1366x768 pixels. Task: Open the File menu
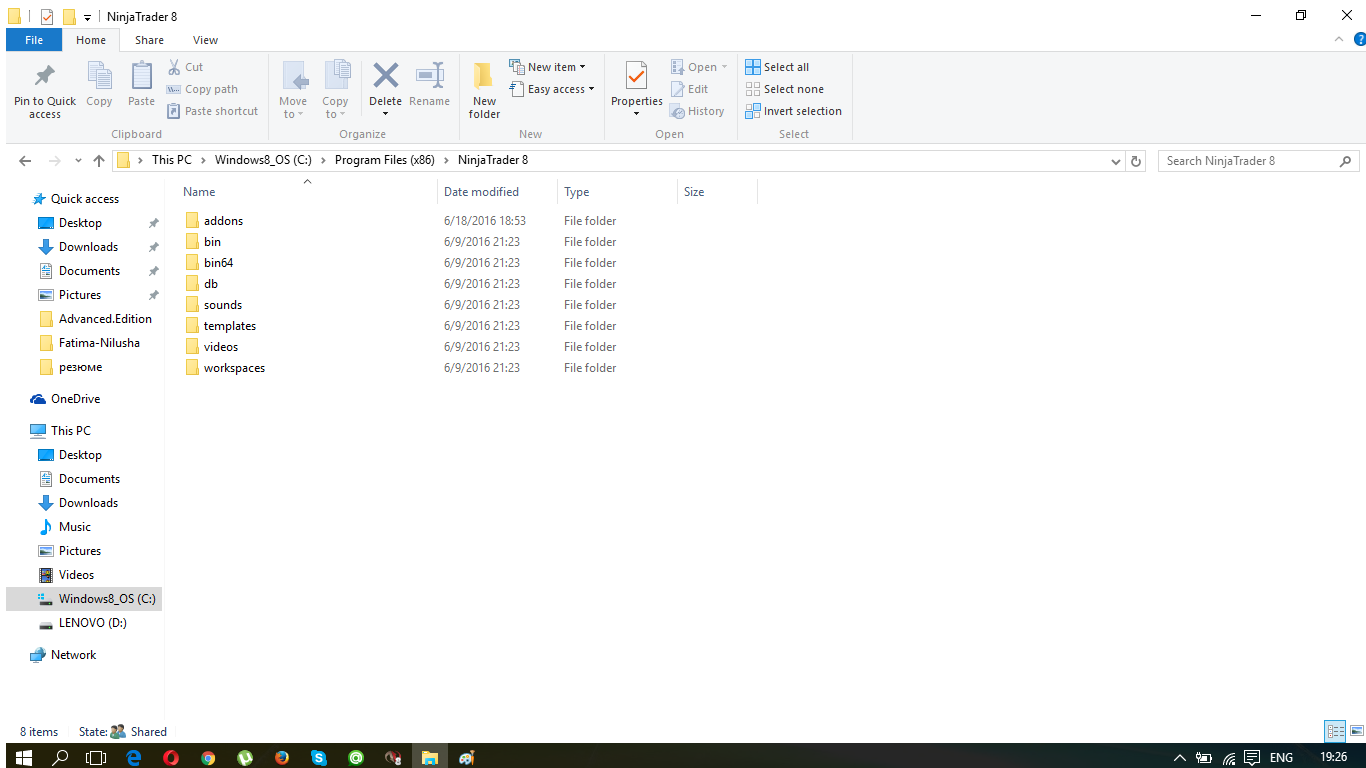click(34, 40)
